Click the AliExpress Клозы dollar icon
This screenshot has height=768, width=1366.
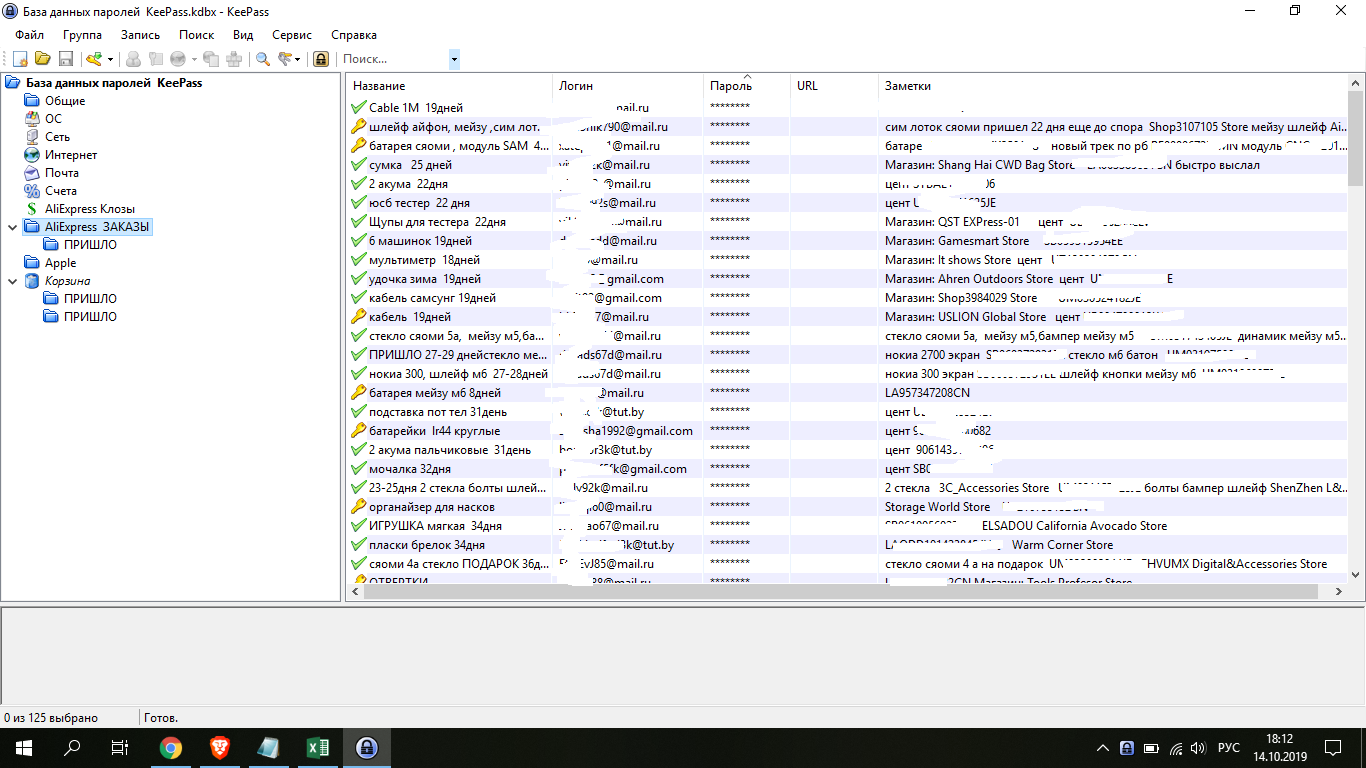32,209
